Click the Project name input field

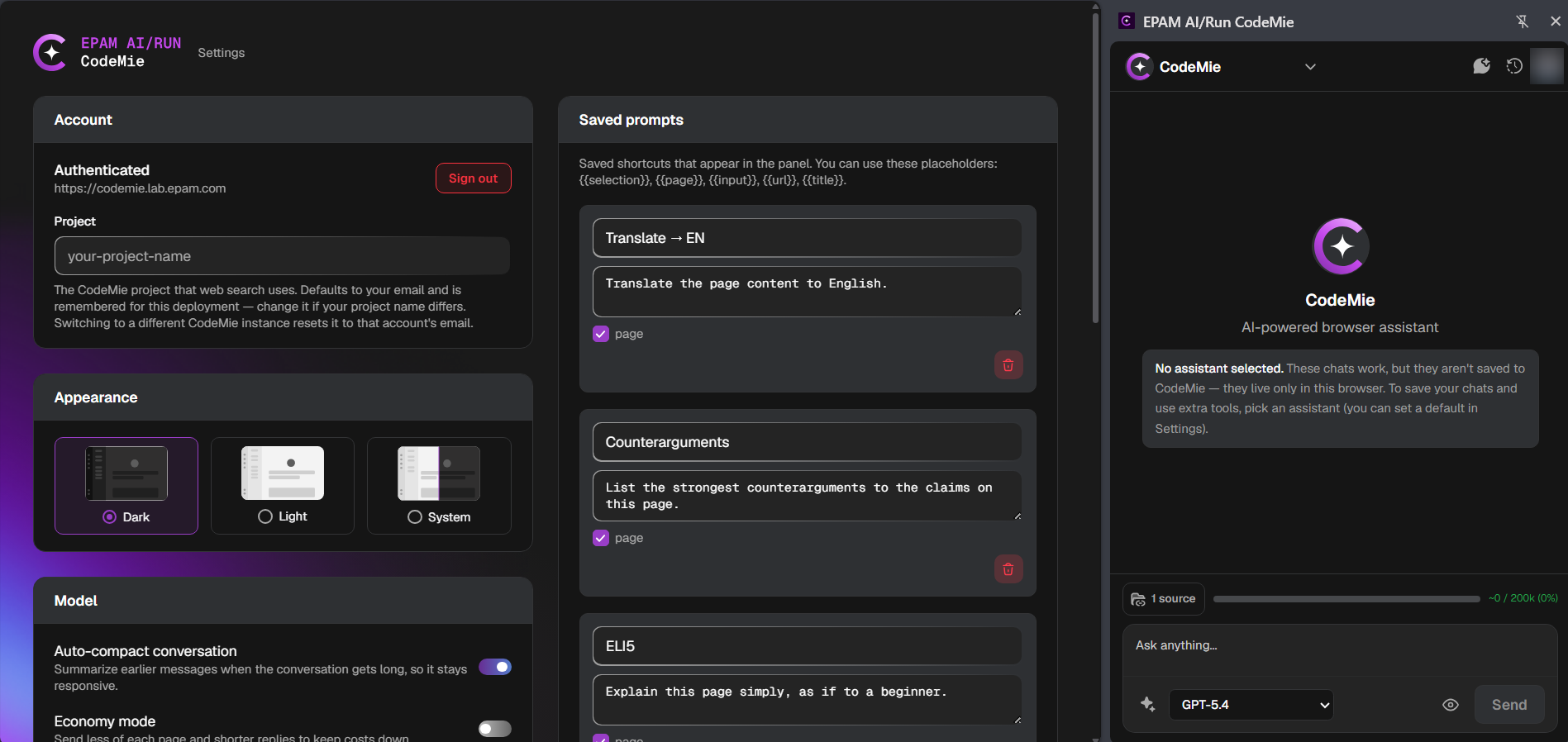282,256
